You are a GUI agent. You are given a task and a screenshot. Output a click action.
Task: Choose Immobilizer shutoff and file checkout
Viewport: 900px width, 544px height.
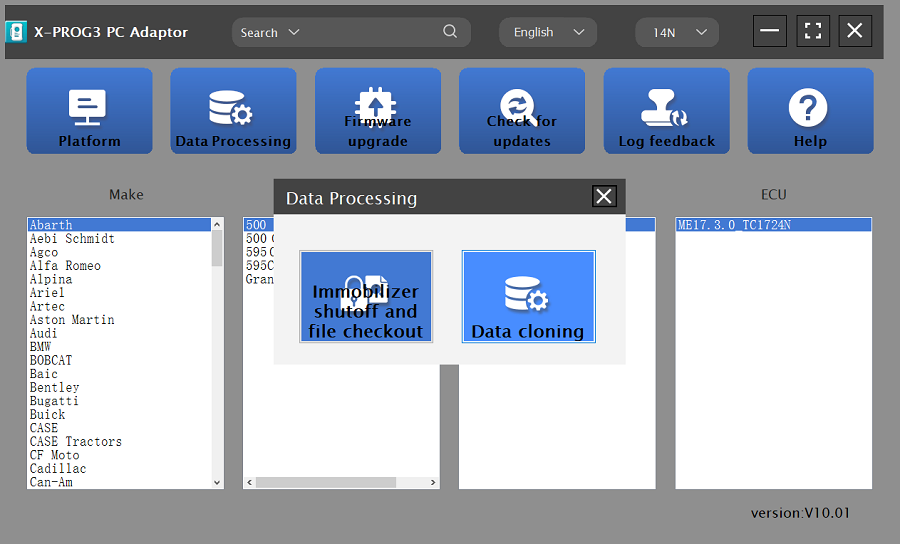tap(366, 297)
